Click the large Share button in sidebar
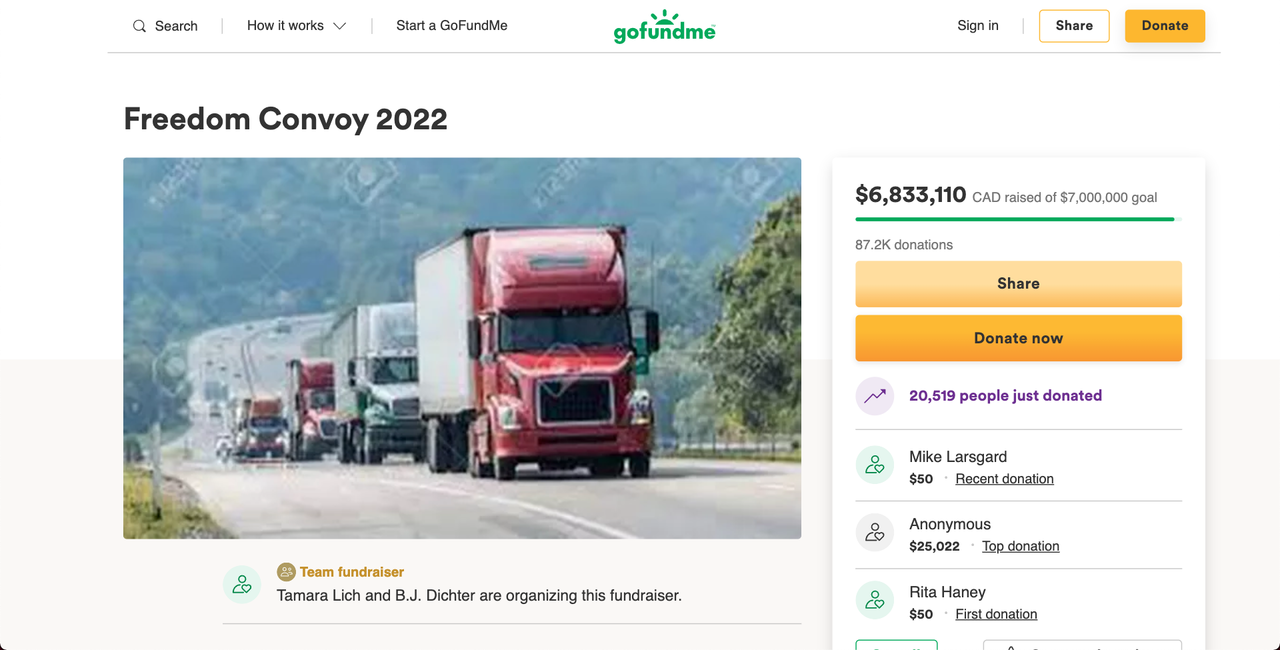Viewport: 1280px width, 650px height. pyautogui.click(x=1018, y=284)
